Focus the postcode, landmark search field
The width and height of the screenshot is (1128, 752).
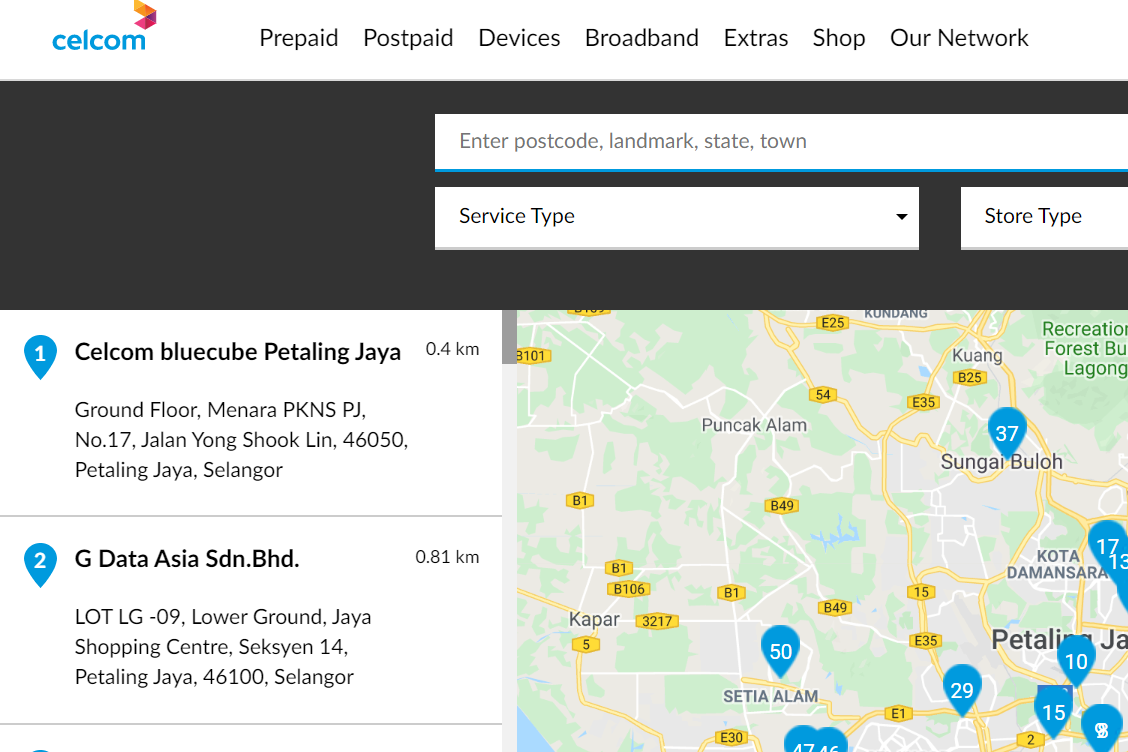coord(781,142)
